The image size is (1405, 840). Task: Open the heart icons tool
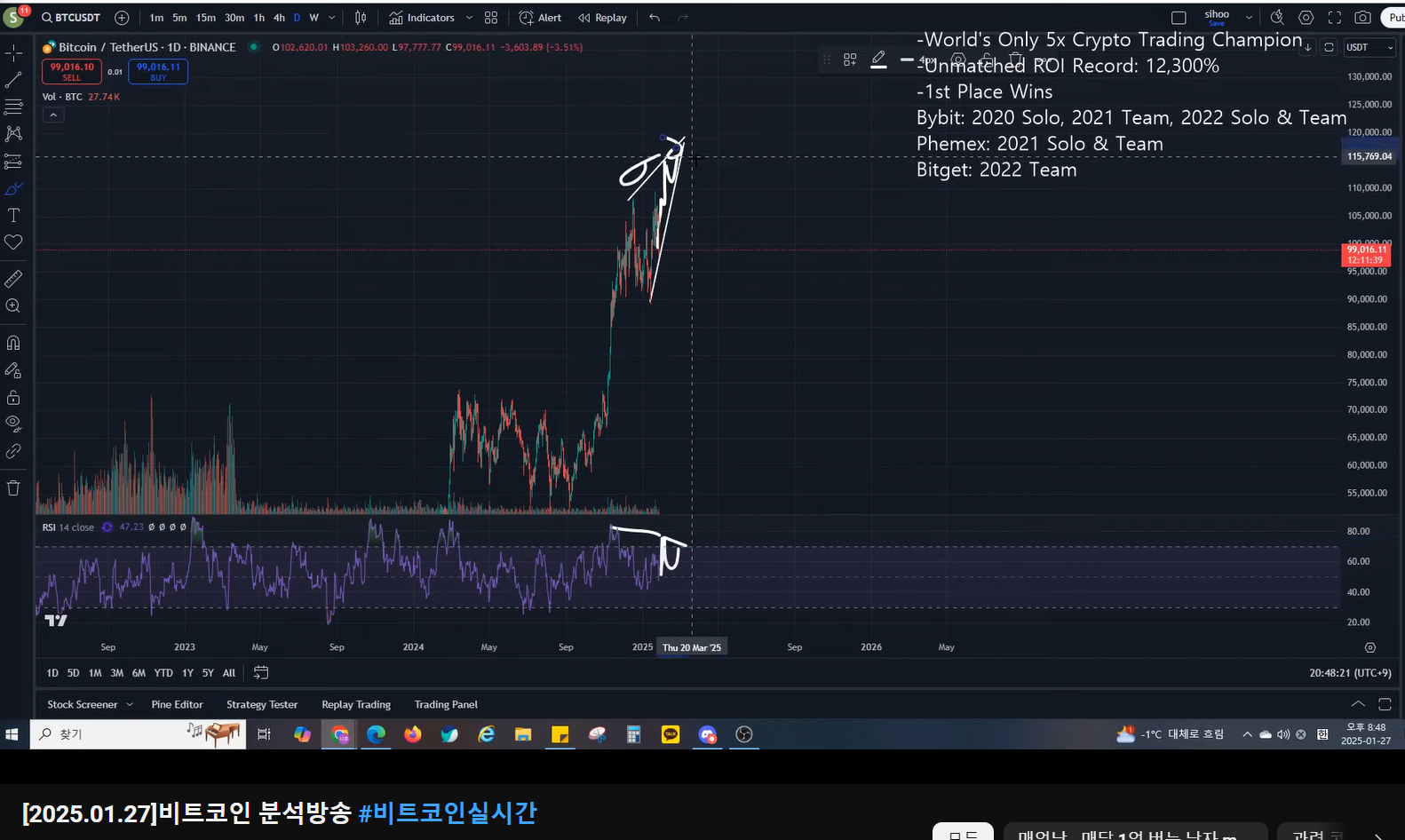tap(13, 242)
